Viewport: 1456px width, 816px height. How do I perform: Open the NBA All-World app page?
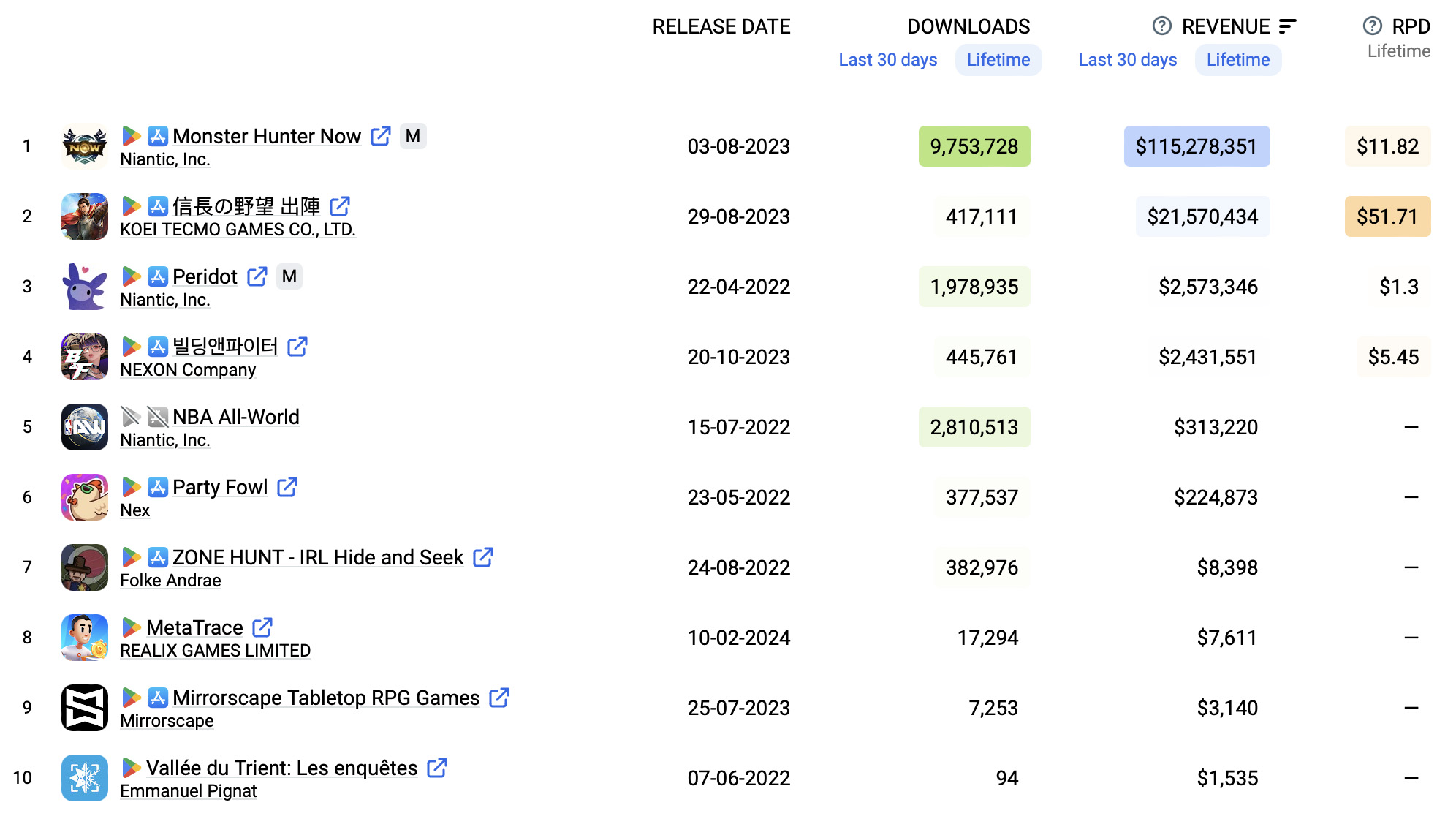pos(236,417)
